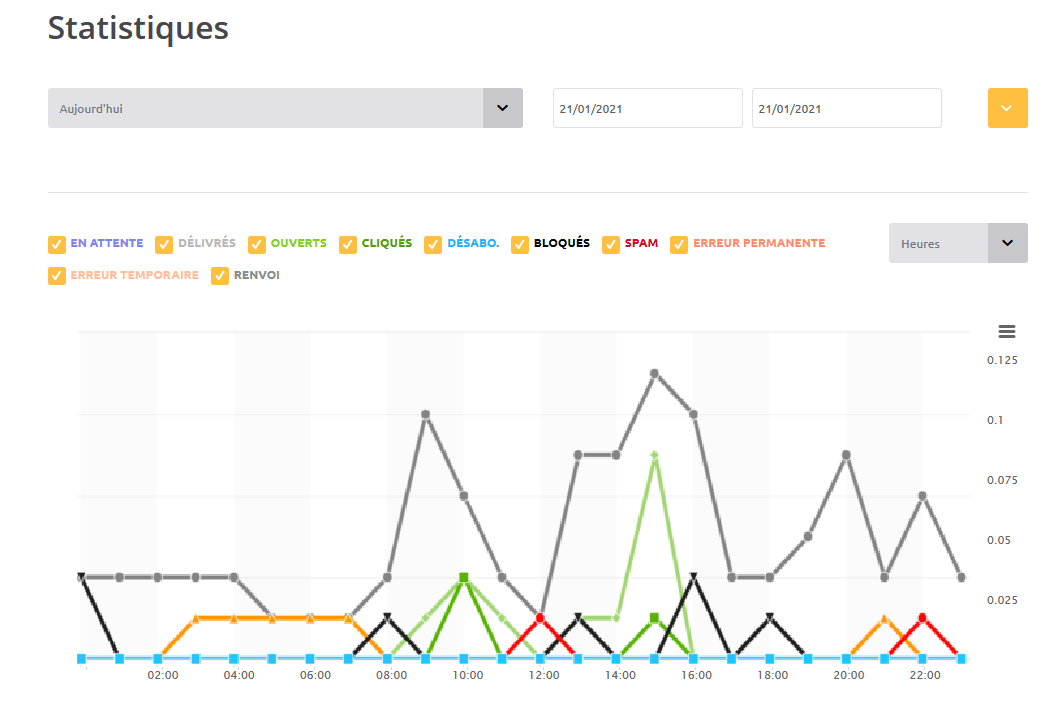The width and height of the screenshot is (1059, 702).
Task: Uncheck the En Attente checkbox
Action: pyautogui.click(x=57, y=244)
